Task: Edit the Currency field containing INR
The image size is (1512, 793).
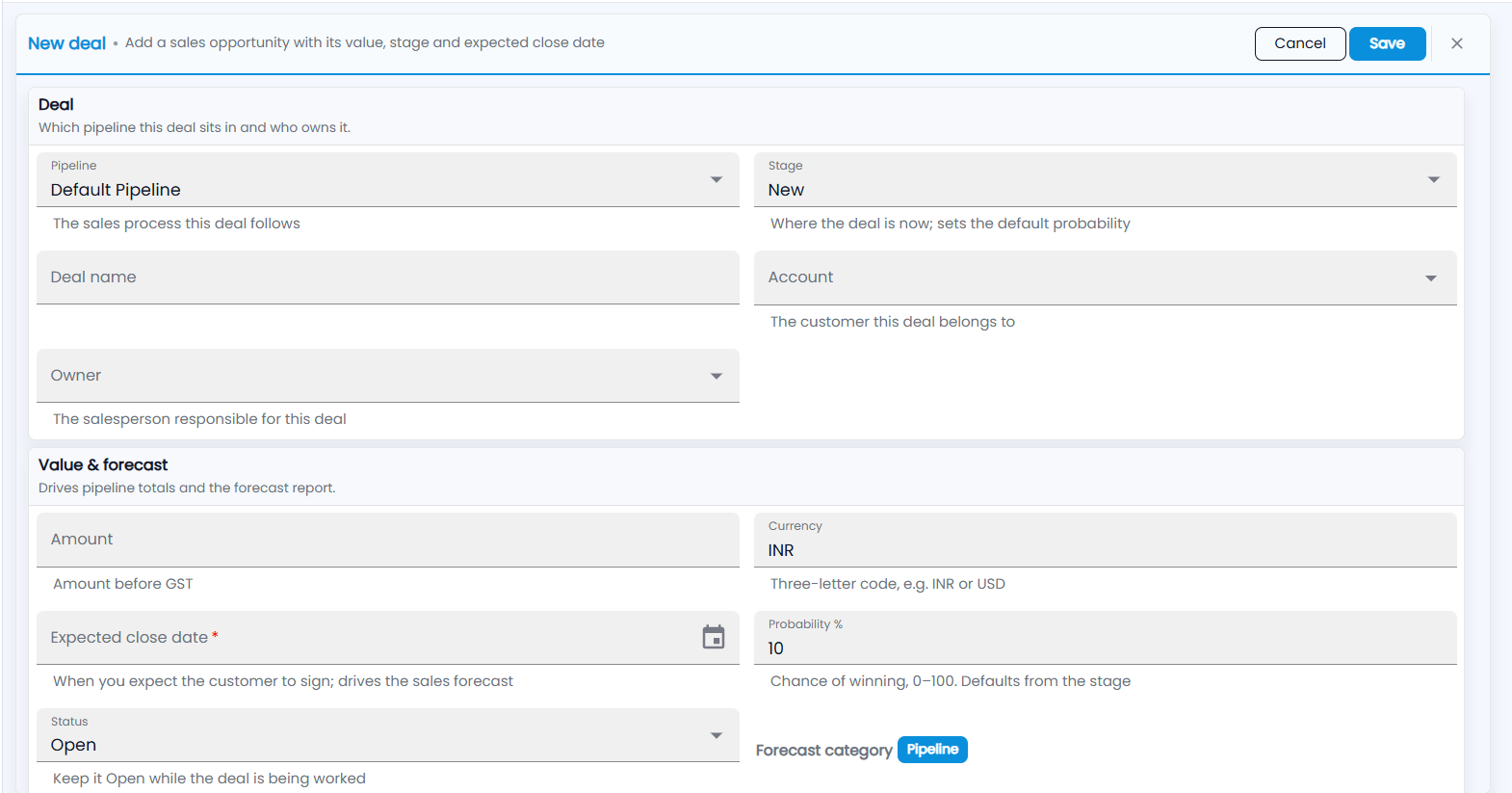Action: (x=1106, y=540)
